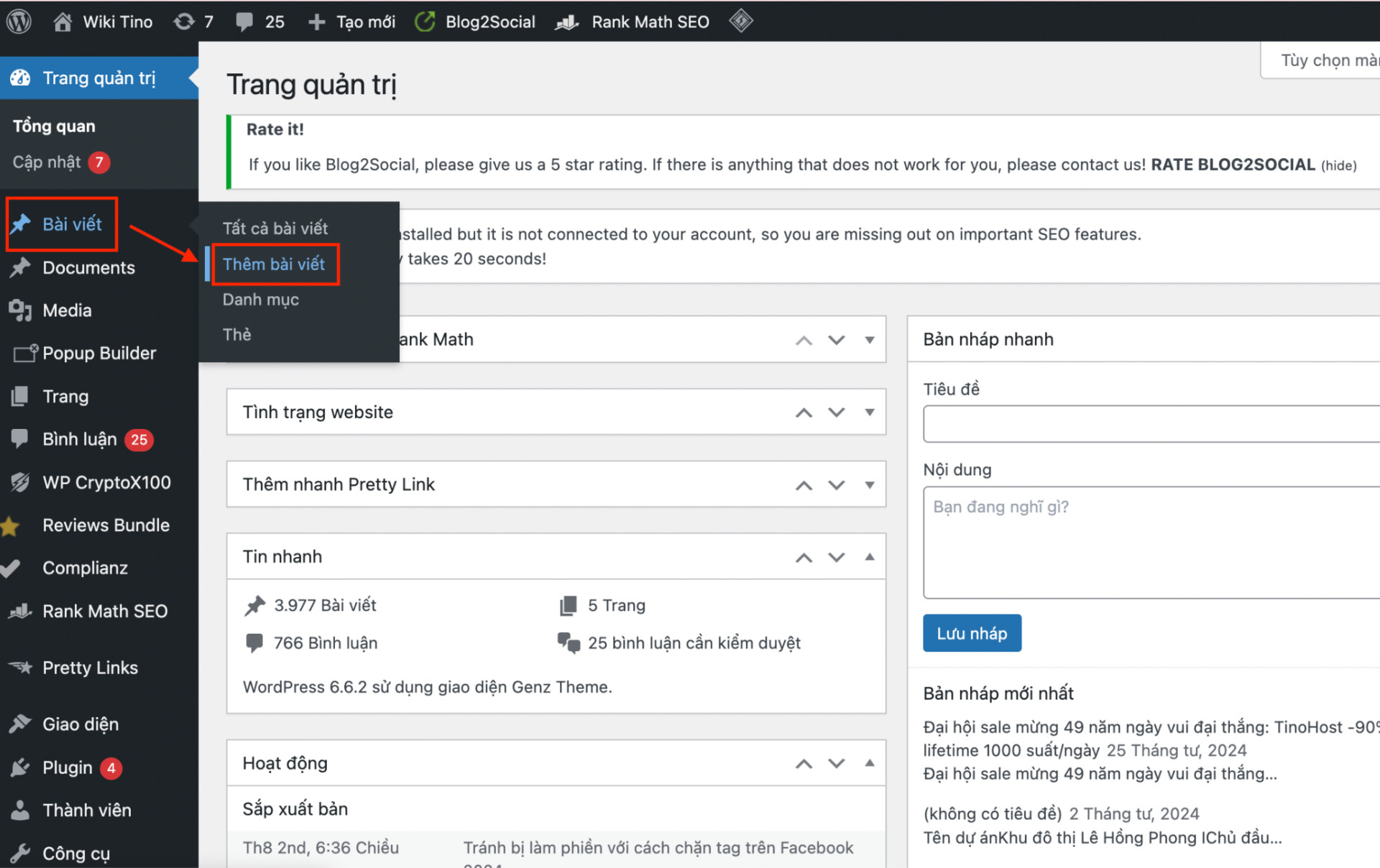Click the Giao diện brush icon
The image size is (1380, 868).
point(20,724)
